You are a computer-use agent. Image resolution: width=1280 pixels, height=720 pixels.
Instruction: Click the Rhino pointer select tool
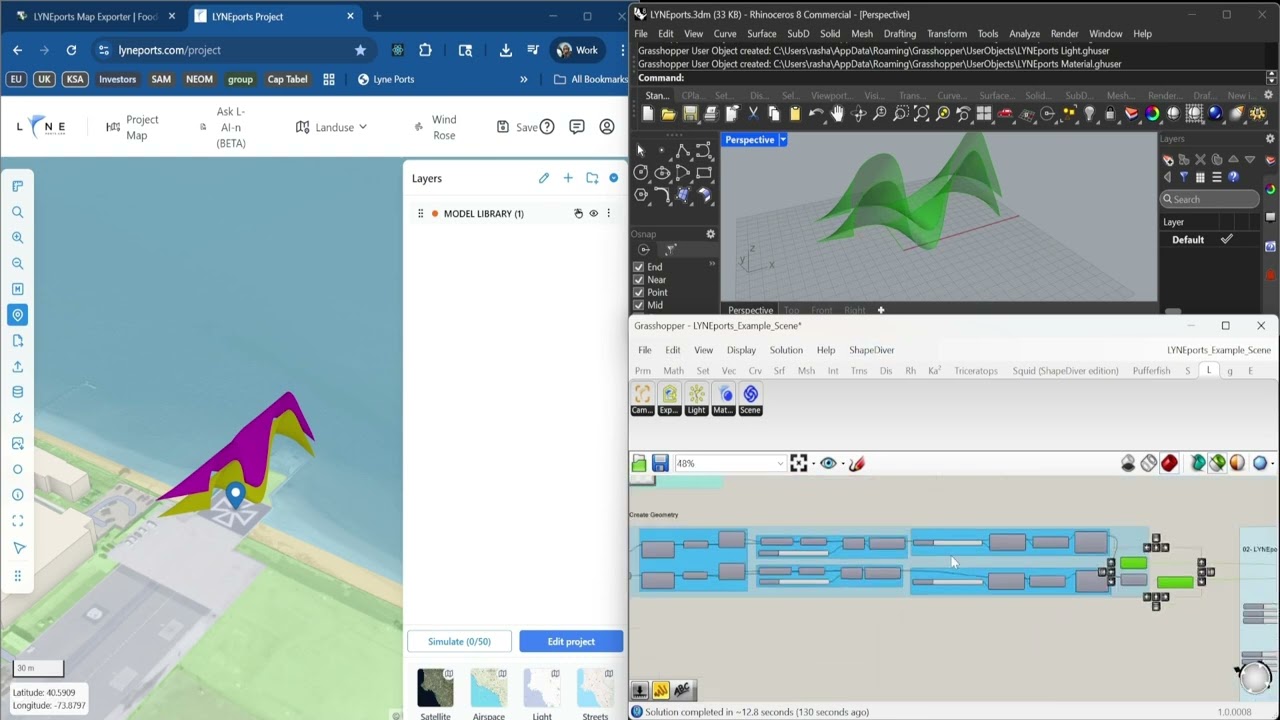[641, 151]
